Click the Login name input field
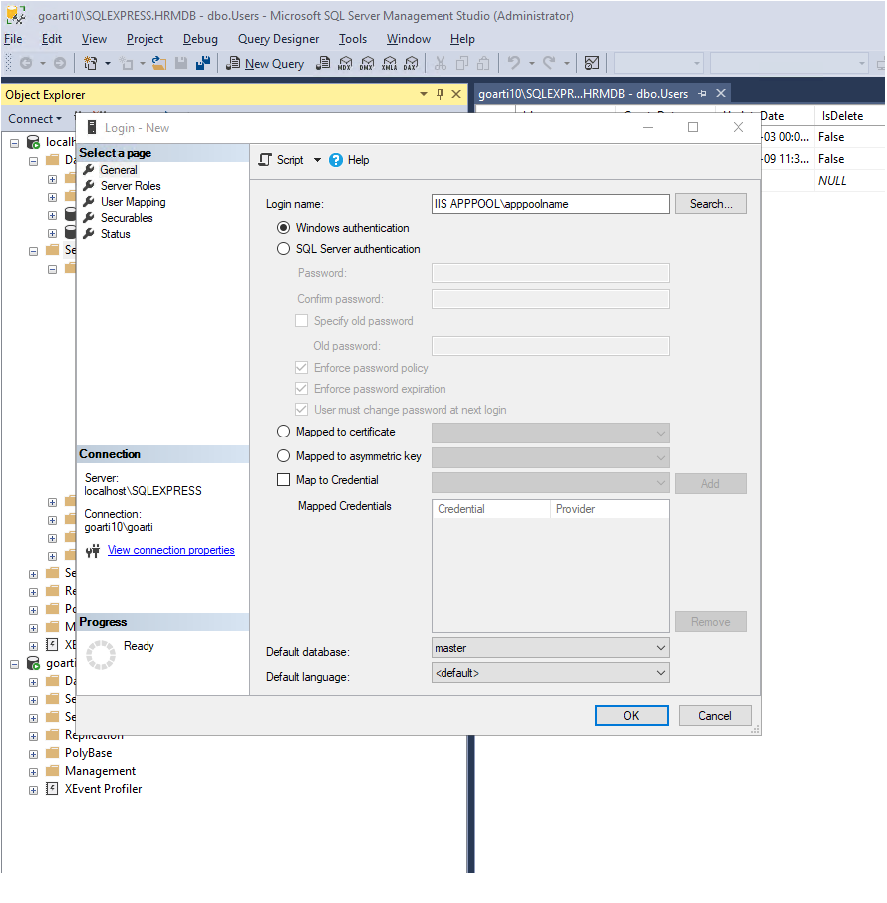This screenshot has width=887, height=903. [x=551, y=204]
